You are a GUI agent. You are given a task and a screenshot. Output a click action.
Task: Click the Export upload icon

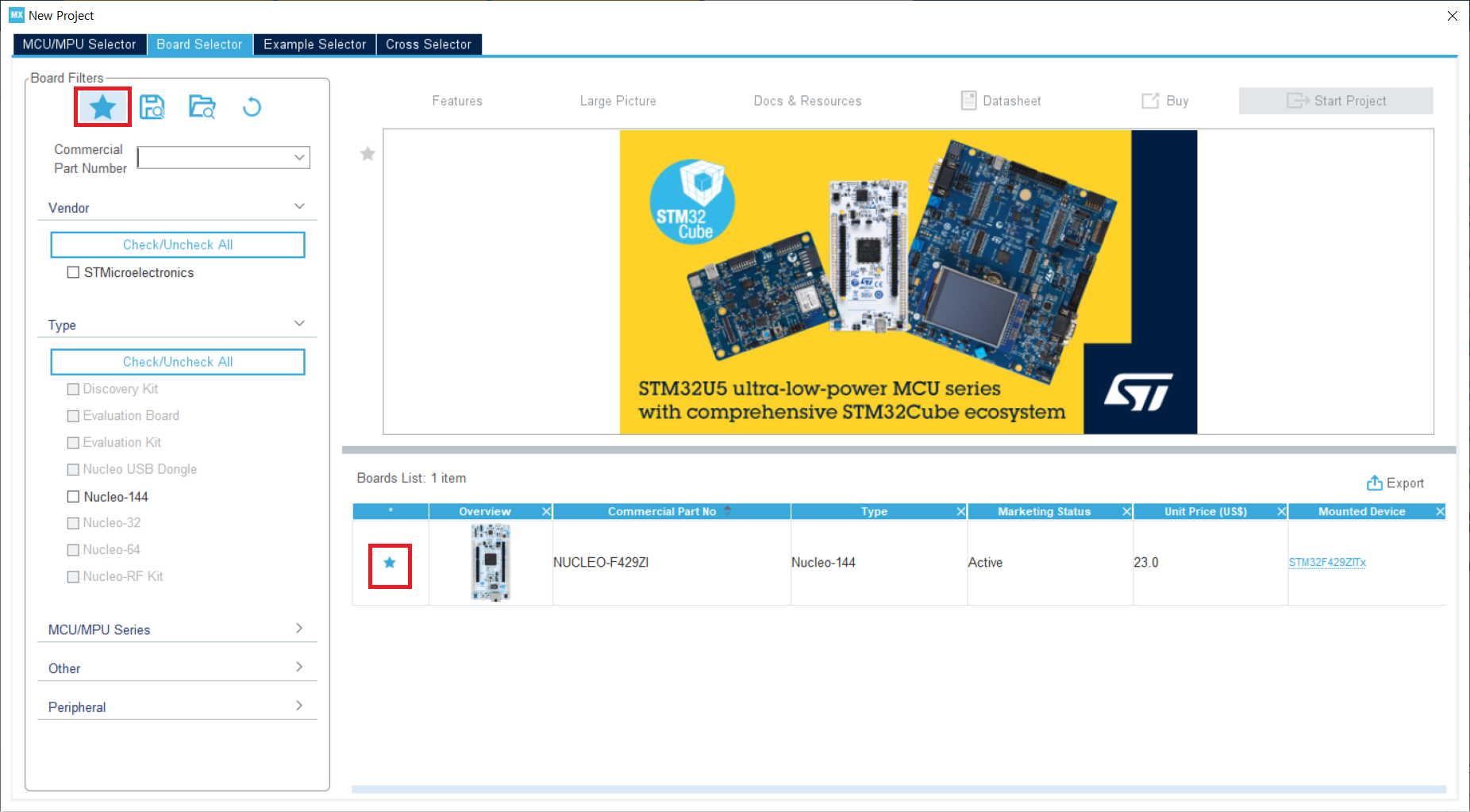pos(1375,483)
